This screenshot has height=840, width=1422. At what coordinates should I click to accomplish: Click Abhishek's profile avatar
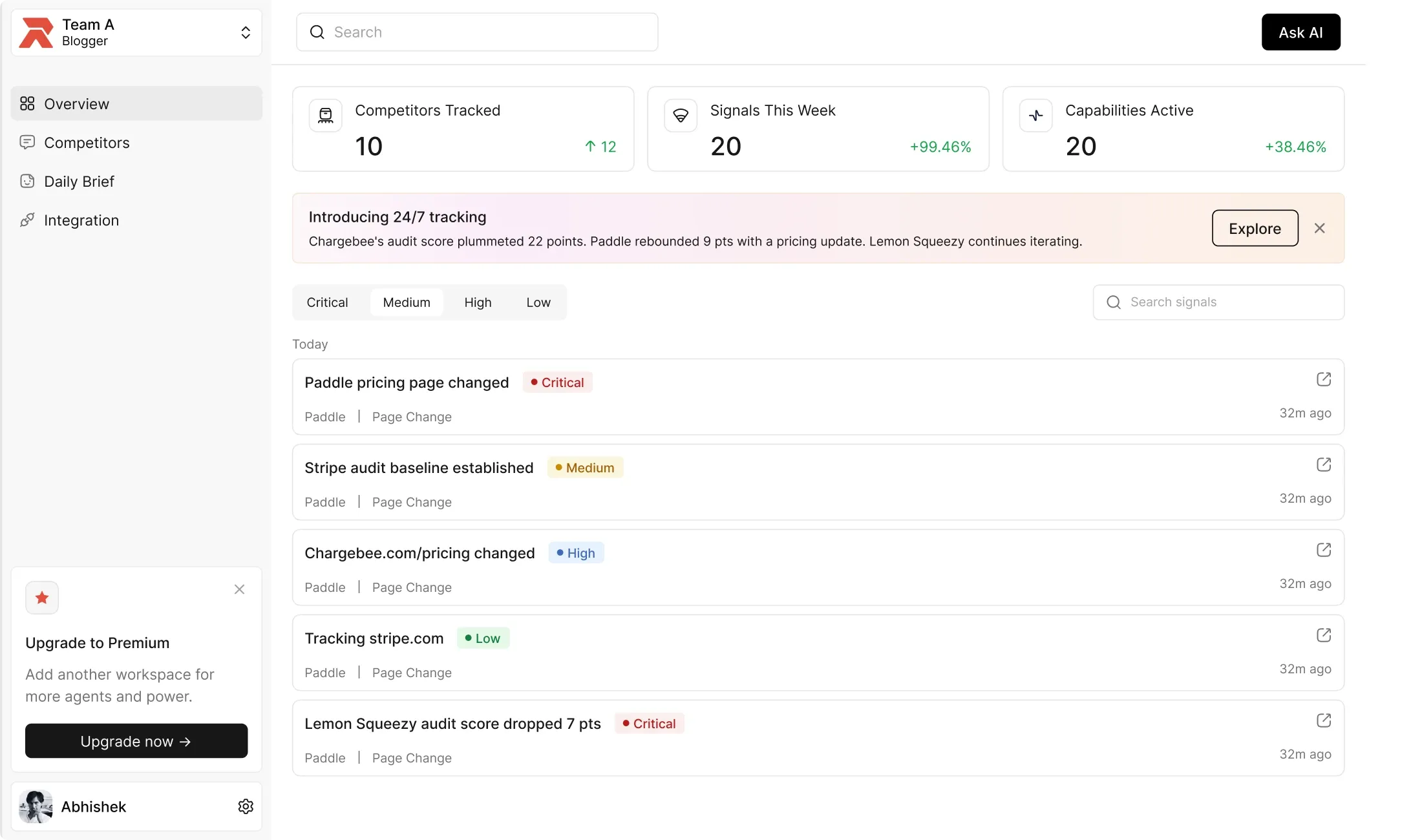(36, 806)
